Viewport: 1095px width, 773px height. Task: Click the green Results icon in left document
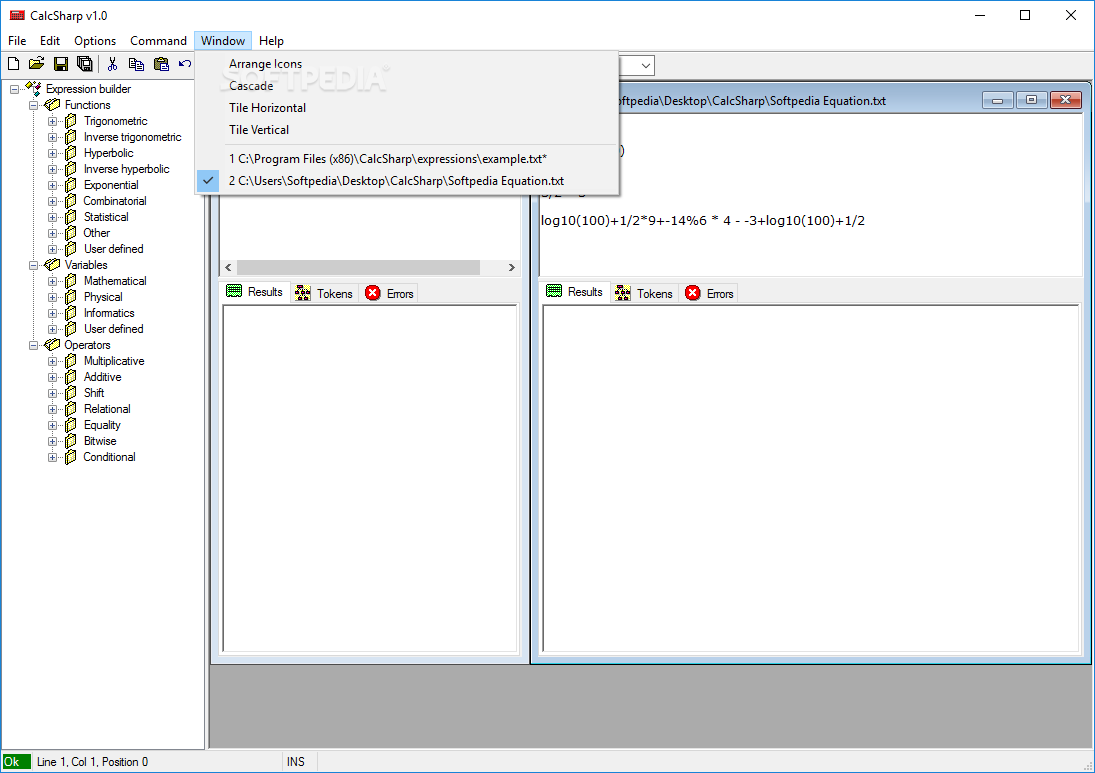tap(234, 291)
